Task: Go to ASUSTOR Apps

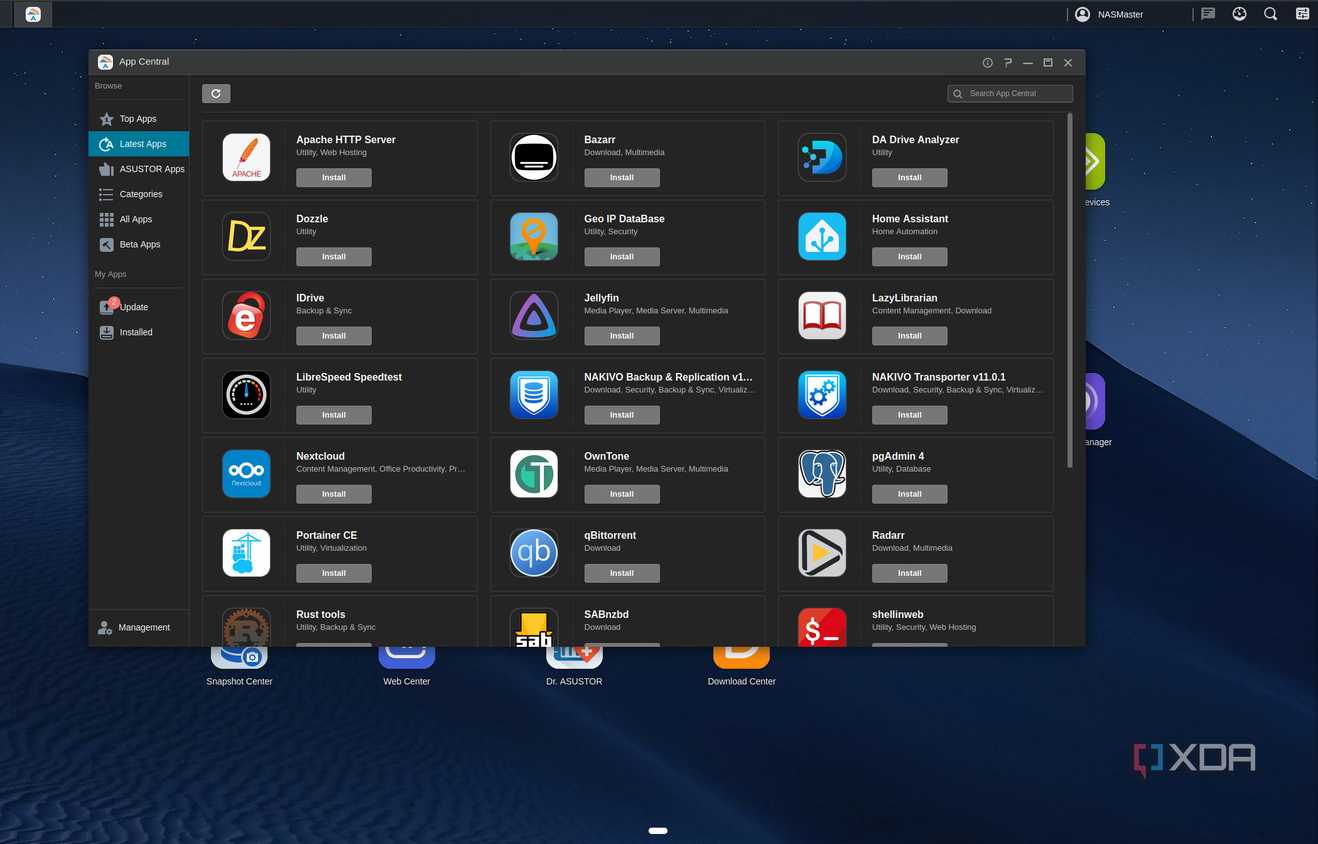Action: [138, 169]
